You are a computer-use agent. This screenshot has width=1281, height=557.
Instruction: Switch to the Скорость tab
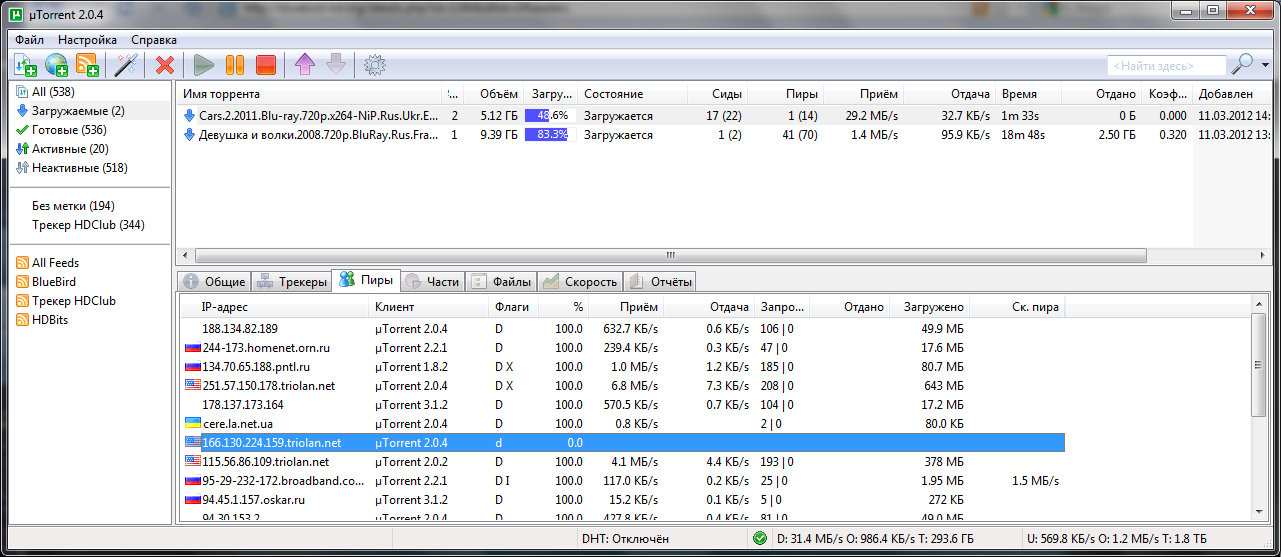coord(579,282)
